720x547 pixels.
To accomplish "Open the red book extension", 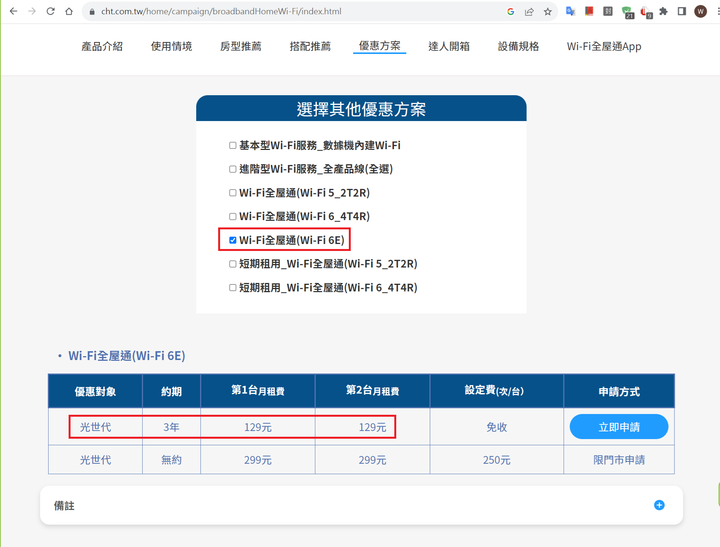I will pos(589,11).
